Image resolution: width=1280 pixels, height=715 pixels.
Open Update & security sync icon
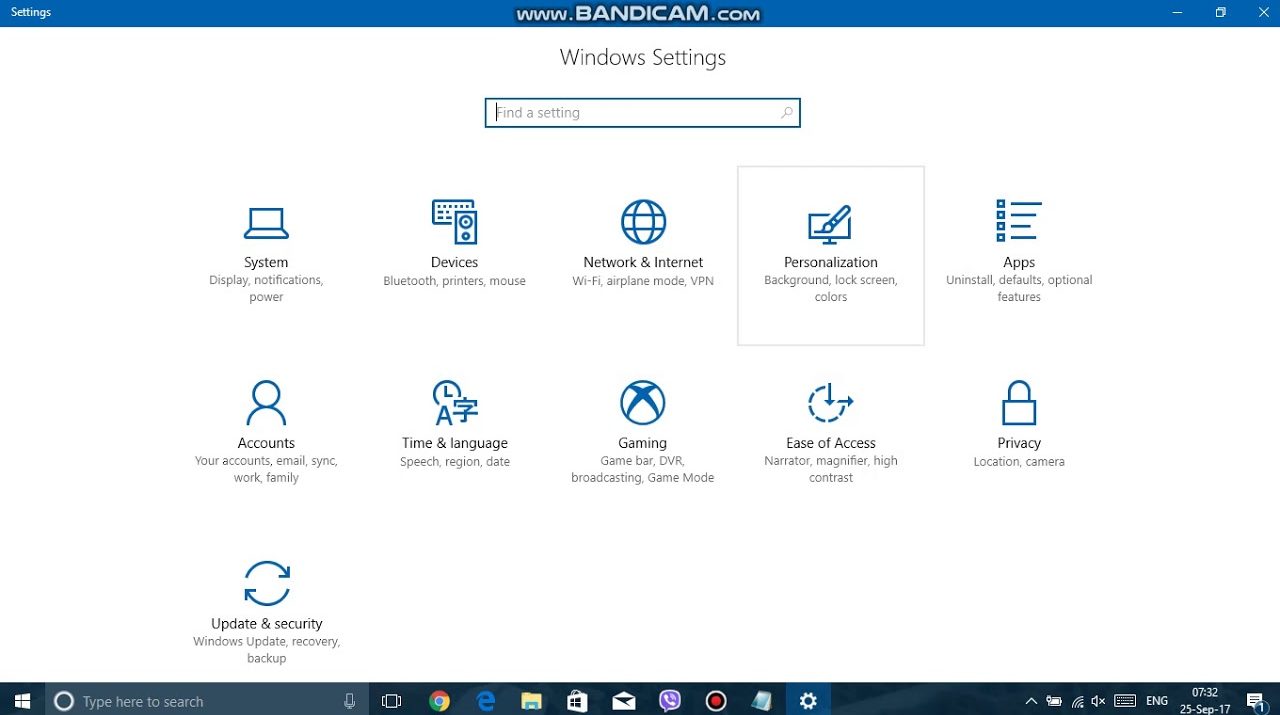point(267,583)
